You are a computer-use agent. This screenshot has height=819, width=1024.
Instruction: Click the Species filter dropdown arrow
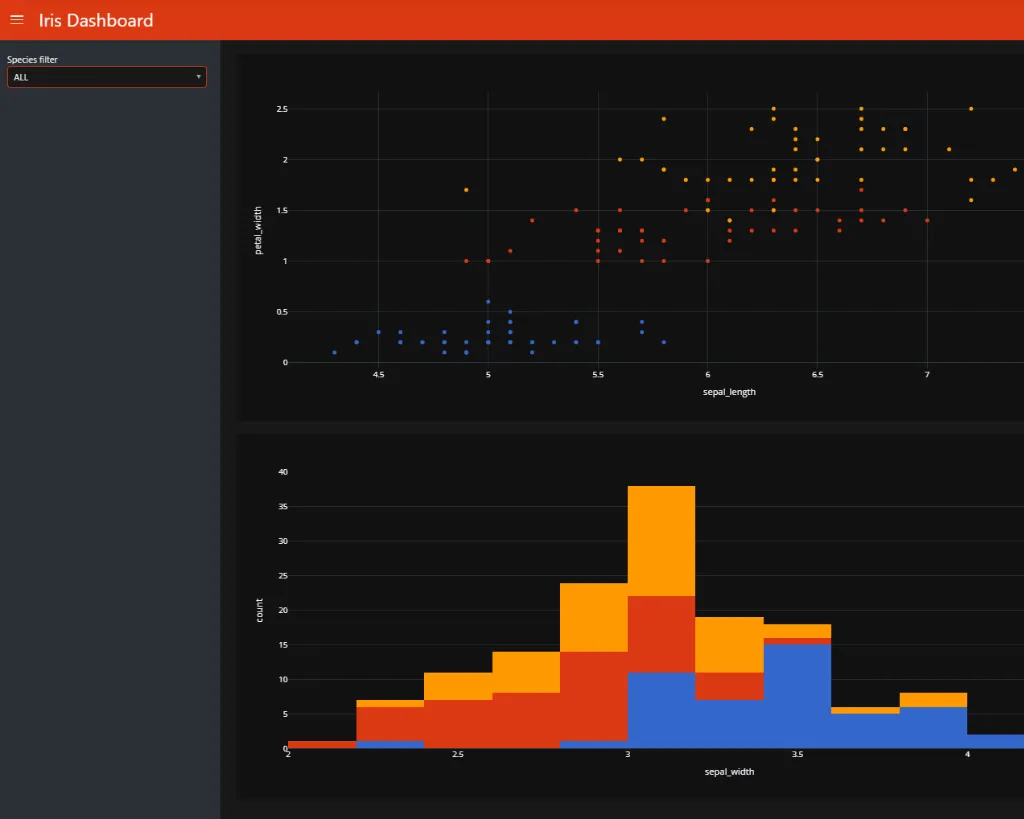point(199,77)
